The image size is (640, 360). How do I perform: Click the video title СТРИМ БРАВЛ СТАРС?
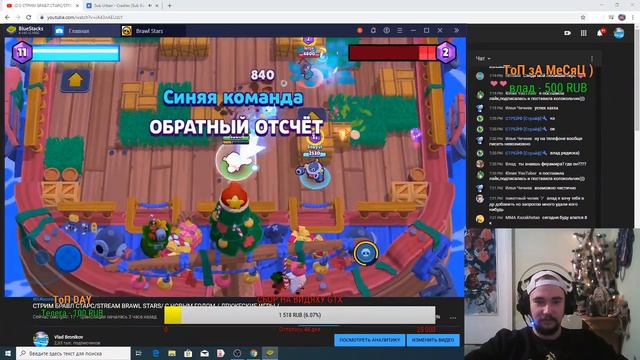(x=155, y=306)
